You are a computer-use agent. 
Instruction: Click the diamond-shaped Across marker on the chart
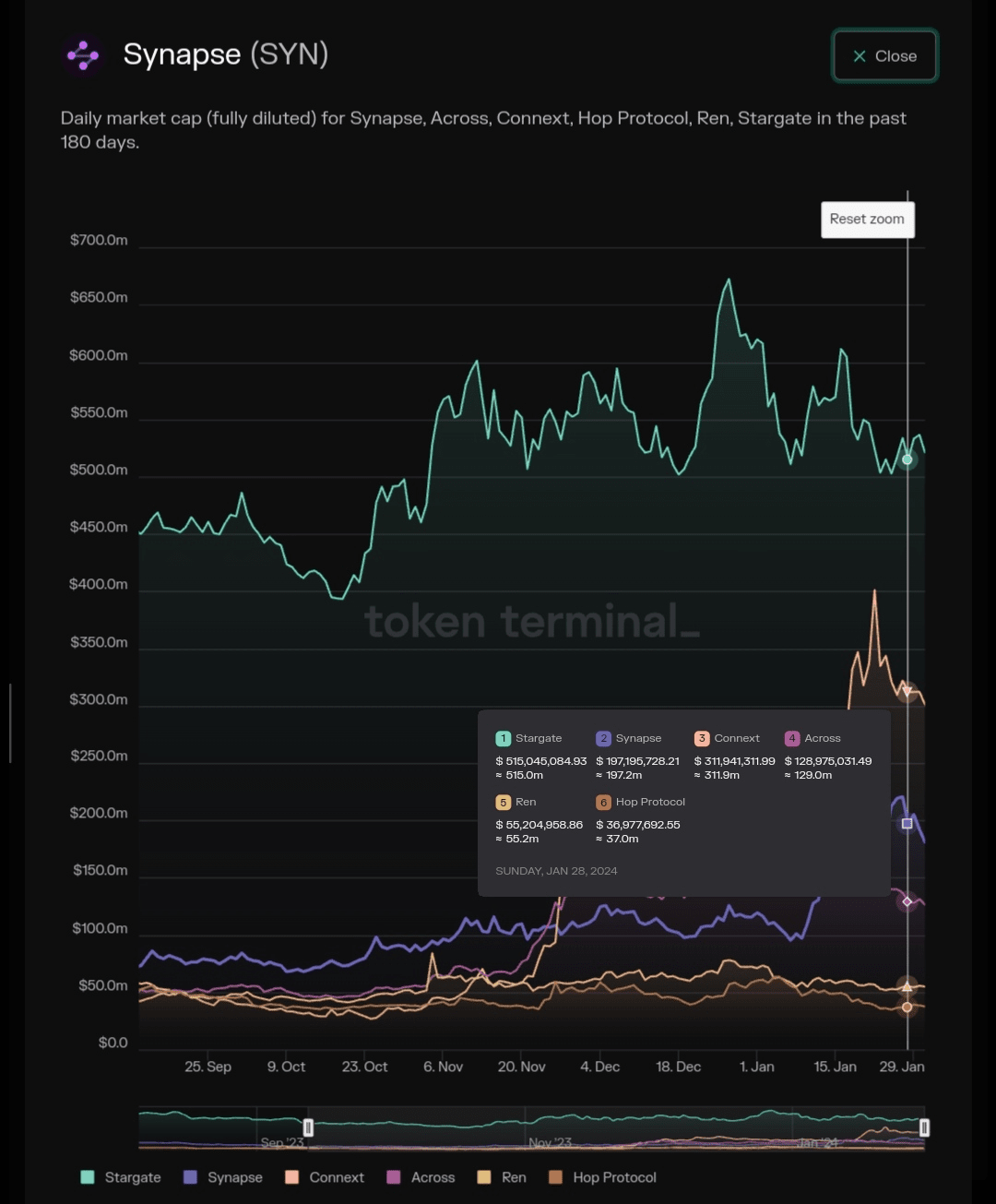click(x=907, y=901)
